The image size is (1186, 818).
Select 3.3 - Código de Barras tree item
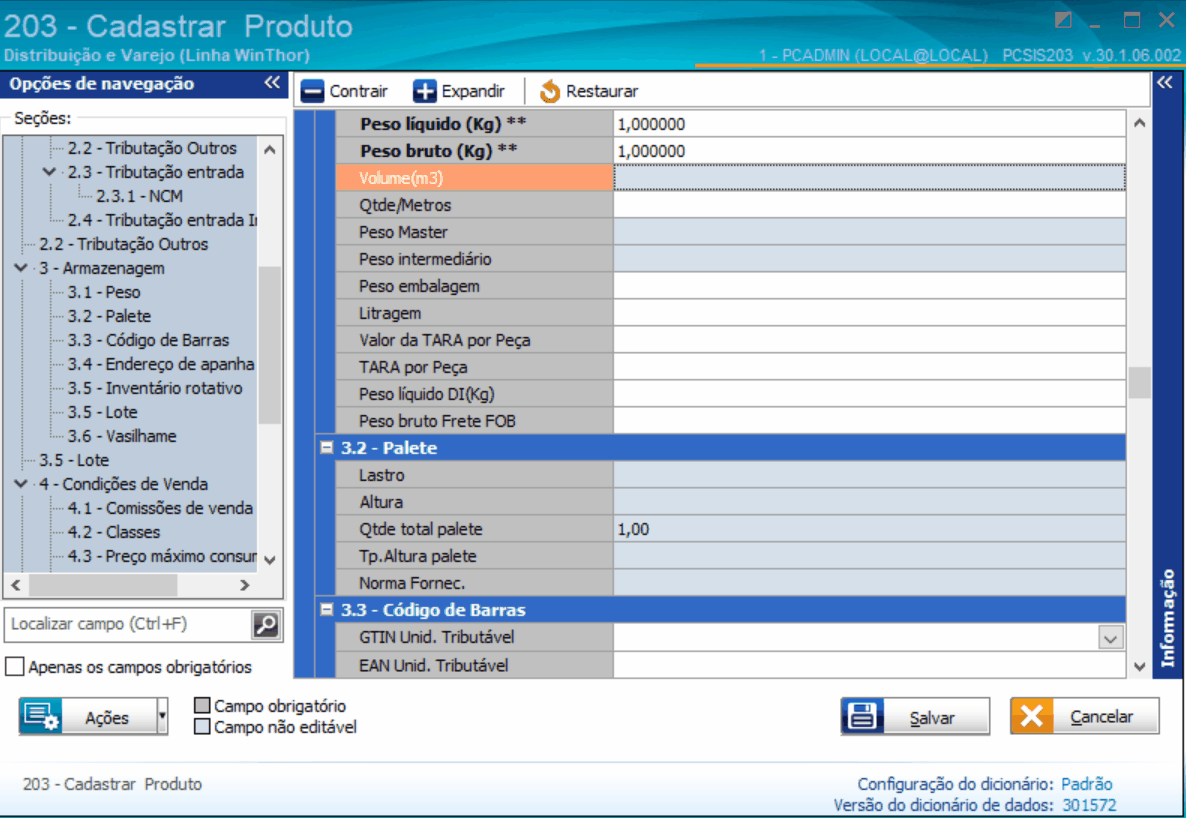pyautogui.click(x=148, y=341)
